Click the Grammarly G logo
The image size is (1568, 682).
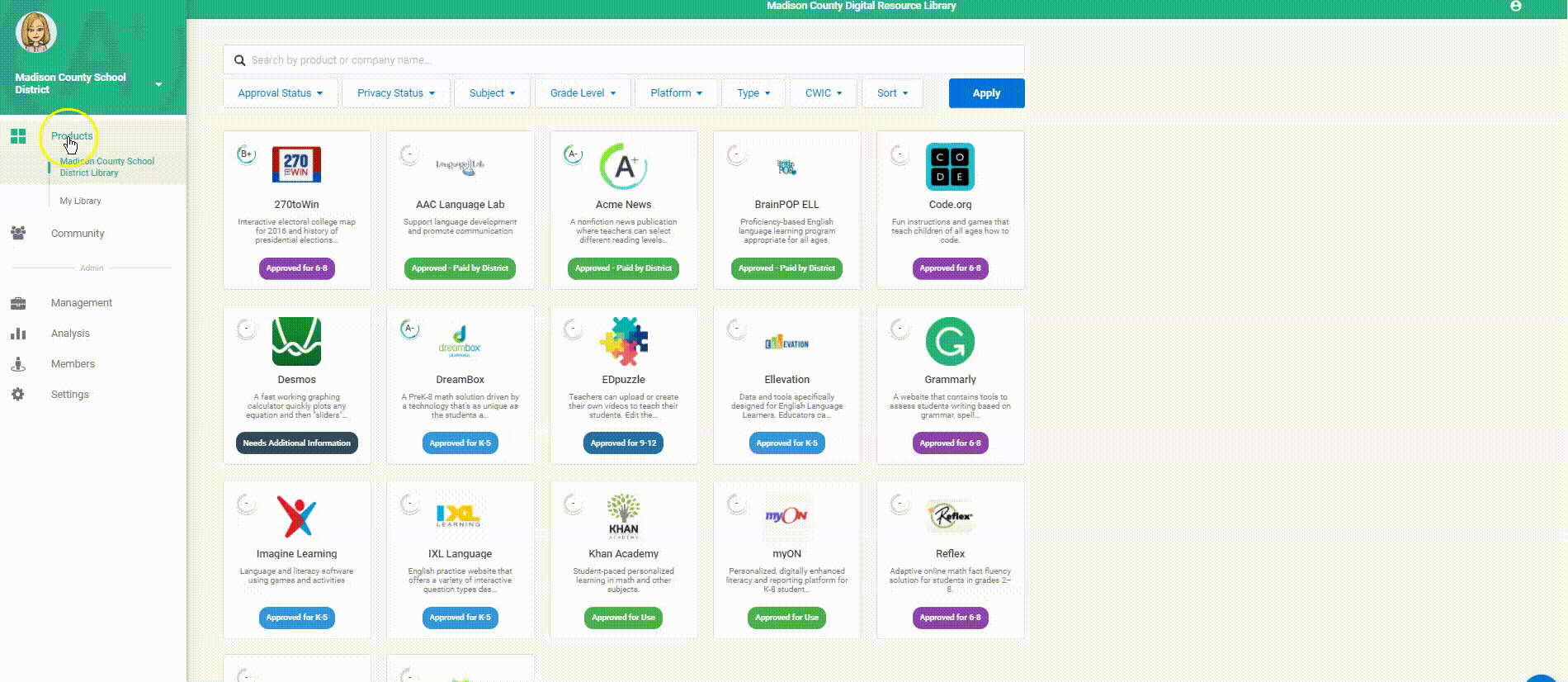[x=950, y=341]
